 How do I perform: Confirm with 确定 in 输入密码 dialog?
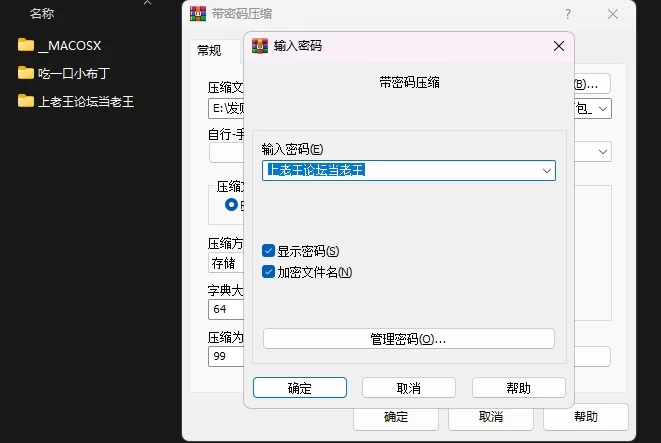[300, 388]
